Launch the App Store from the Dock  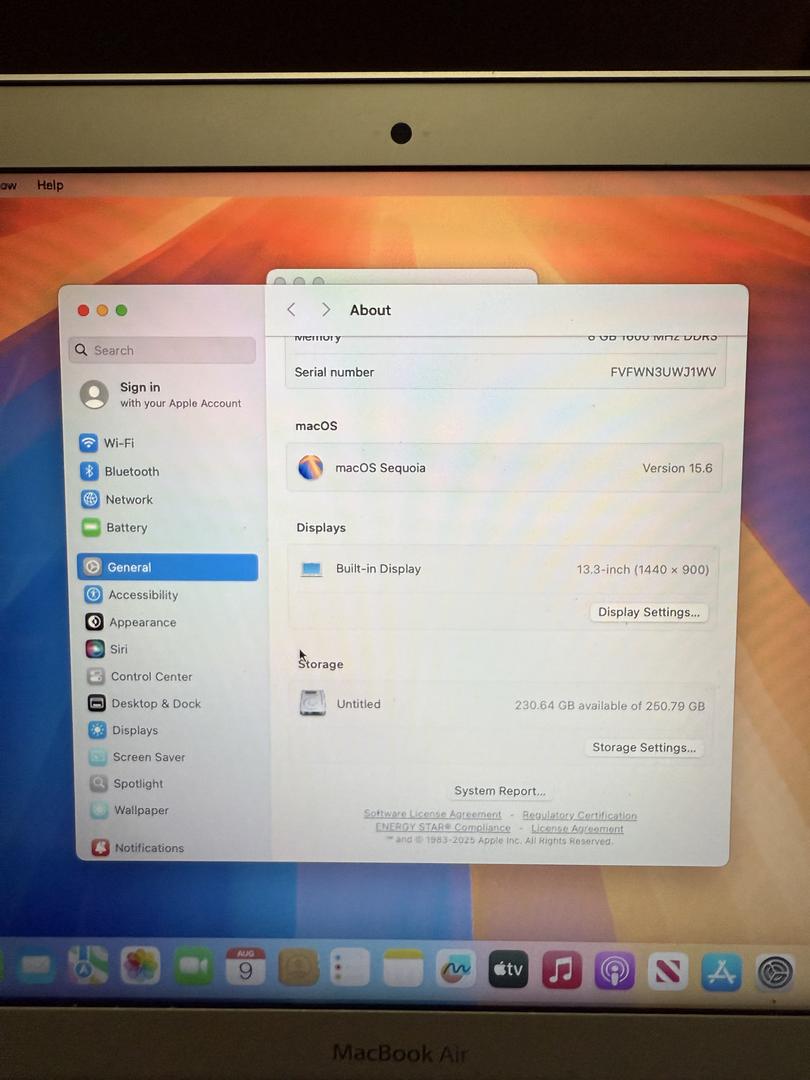click(x=721, y=972)
